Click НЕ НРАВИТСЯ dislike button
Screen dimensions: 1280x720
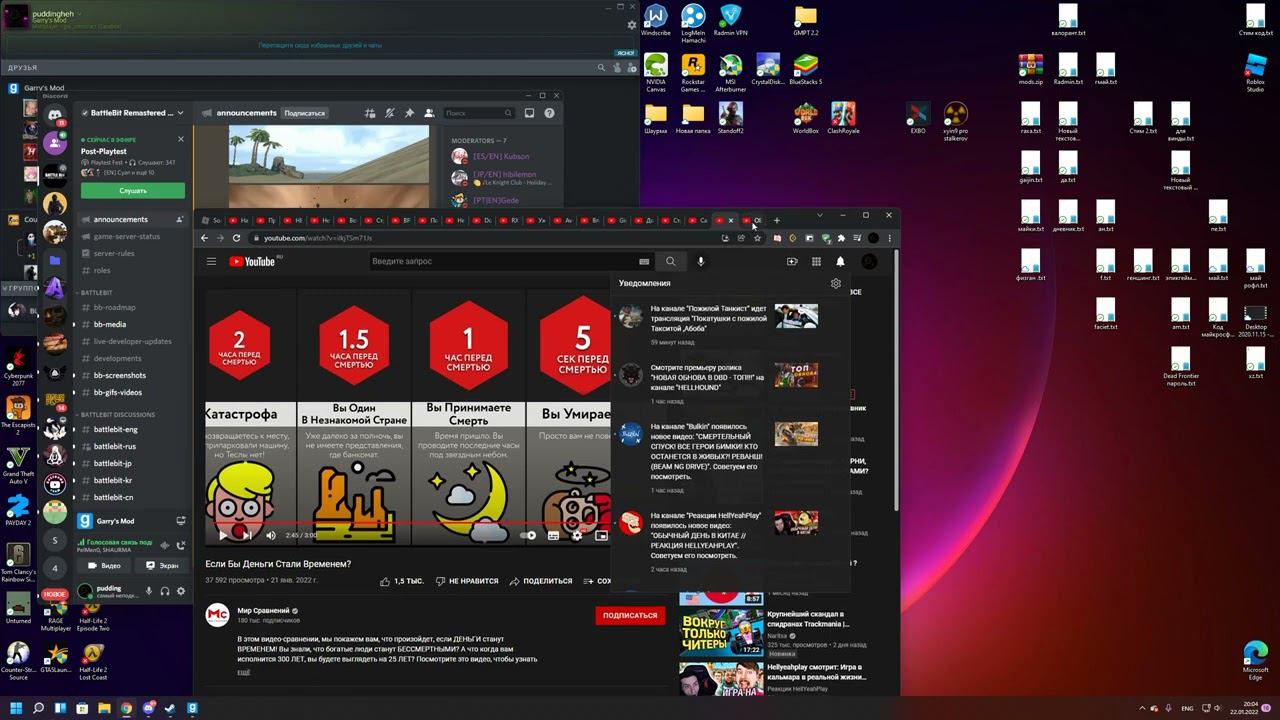point(467,581)
